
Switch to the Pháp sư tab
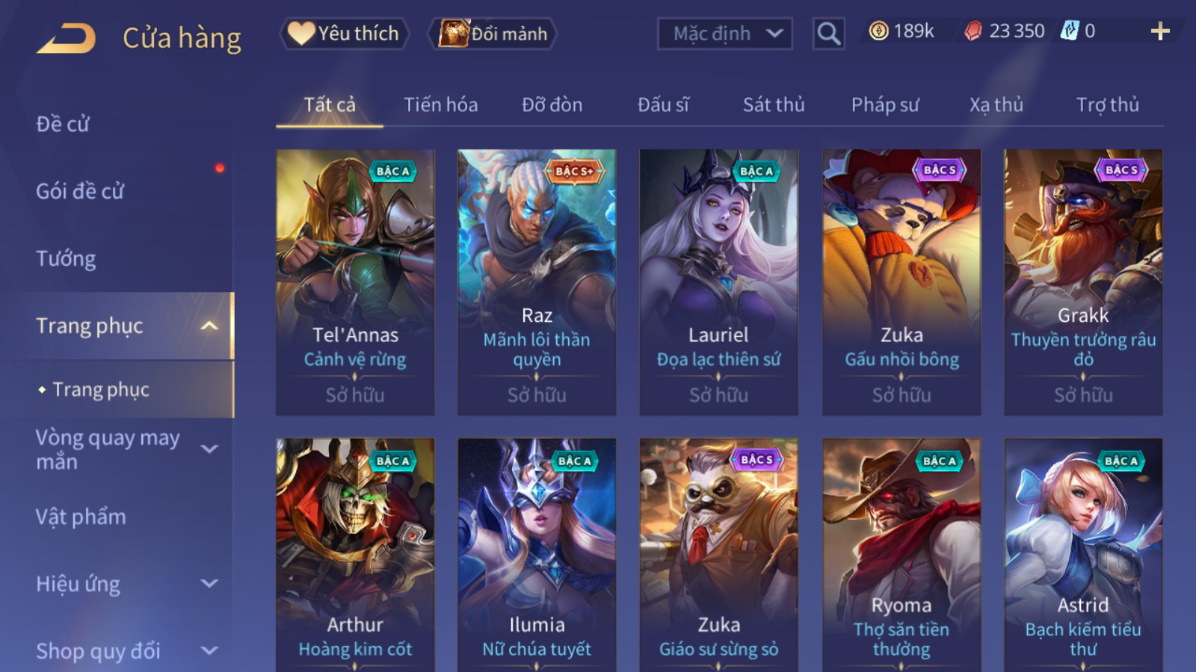885,104
